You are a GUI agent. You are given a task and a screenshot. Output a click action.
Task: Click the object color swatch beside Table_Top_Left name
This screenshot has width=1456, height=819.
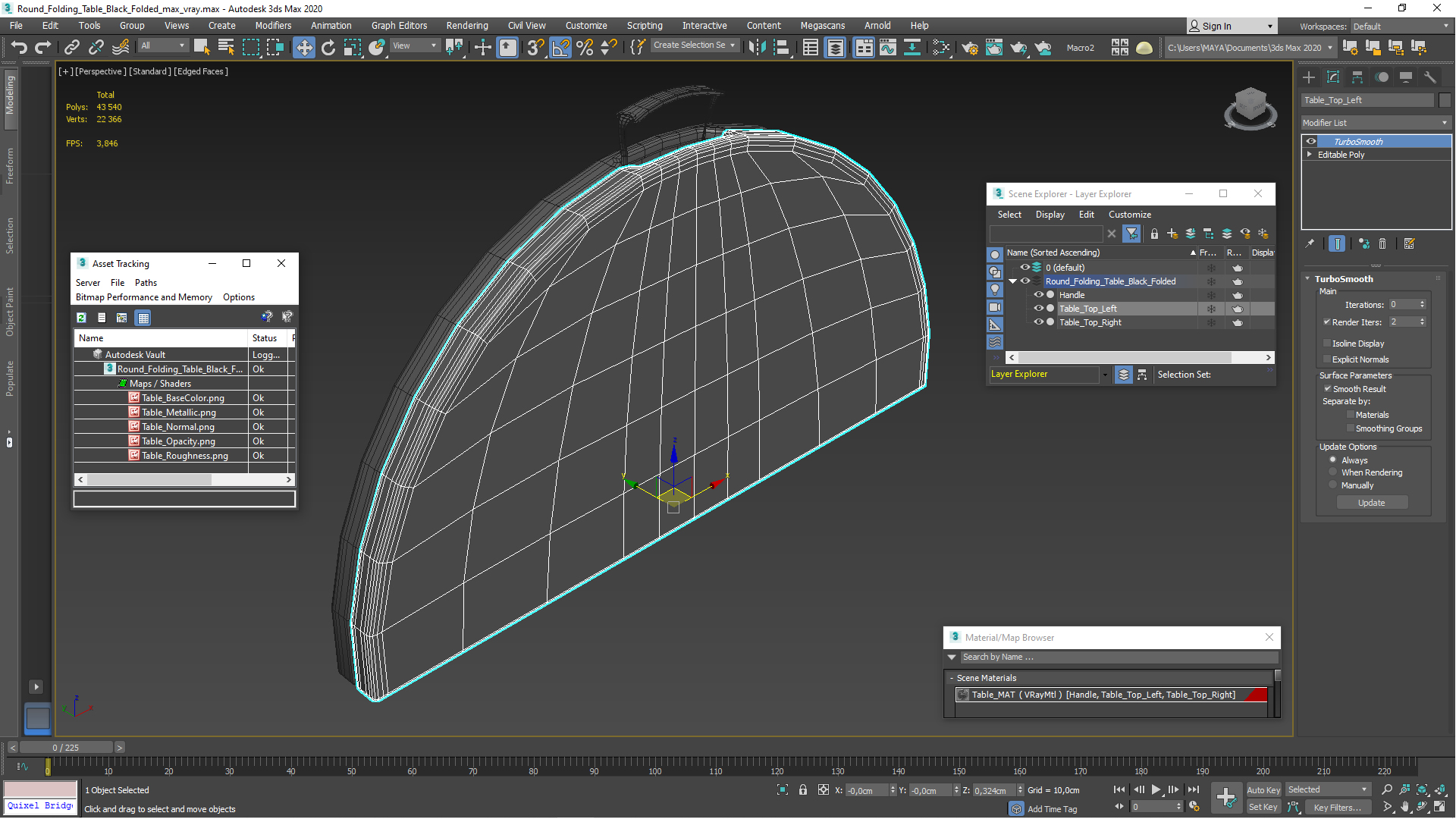click(x=1444, y=100)
